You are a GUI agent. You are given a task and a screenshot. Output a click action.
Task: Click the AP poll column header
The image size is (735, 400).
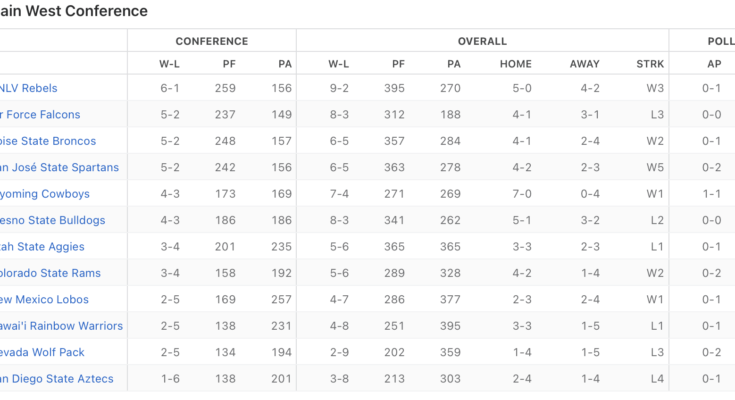[x=713, y=65]
